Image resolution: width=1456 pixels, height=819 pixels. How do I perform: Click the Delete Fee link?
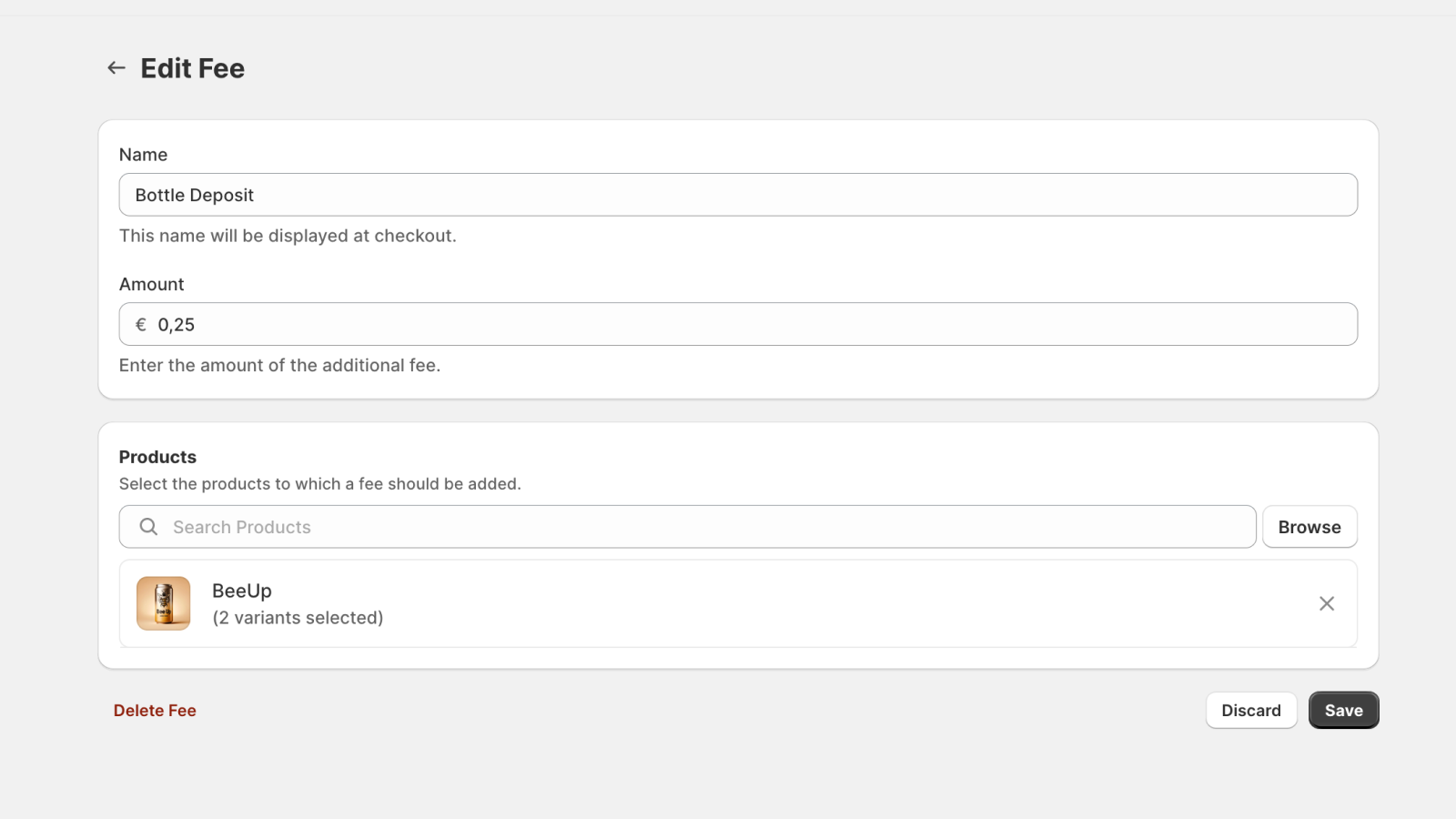point(154,710)
